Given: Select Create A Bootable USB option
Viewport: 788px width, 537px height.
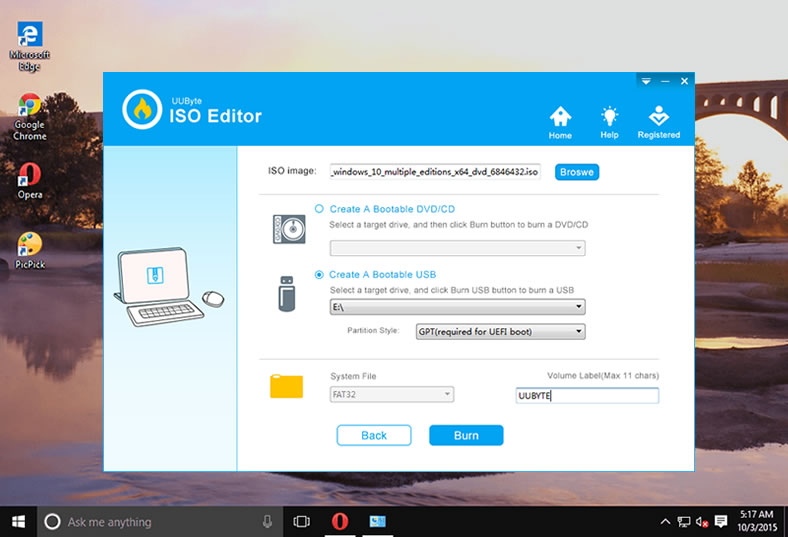Looking at the screenshot, I should click(x=320, y=274).
